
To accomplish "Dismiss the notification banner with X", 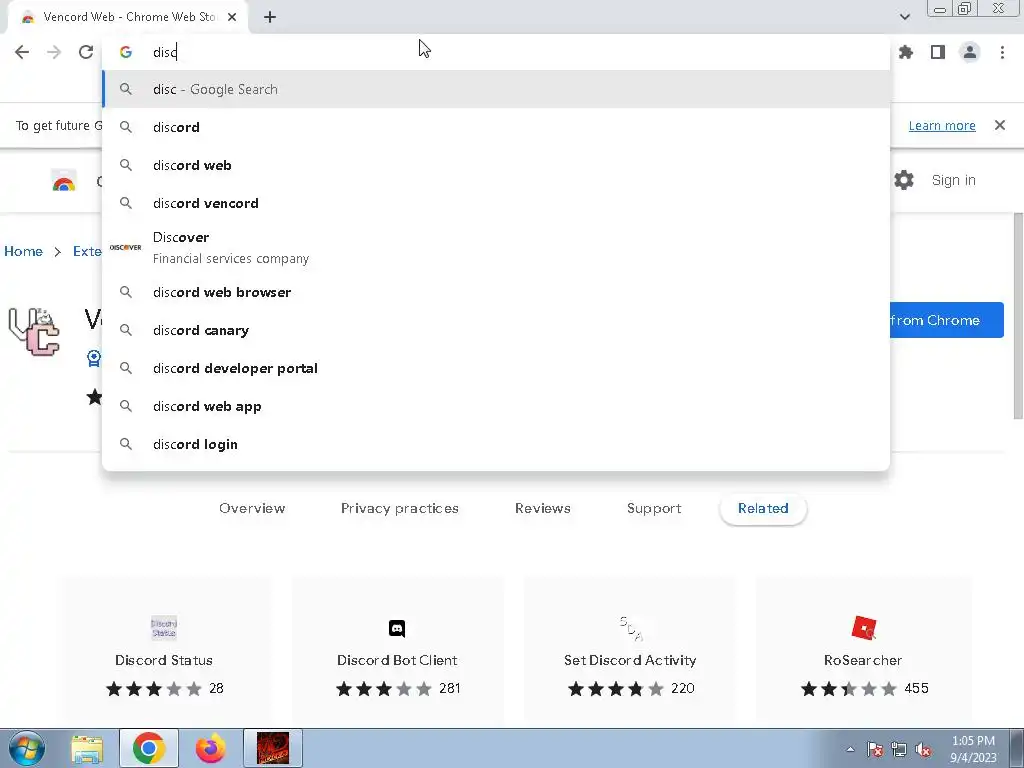I will coord(999,125).
